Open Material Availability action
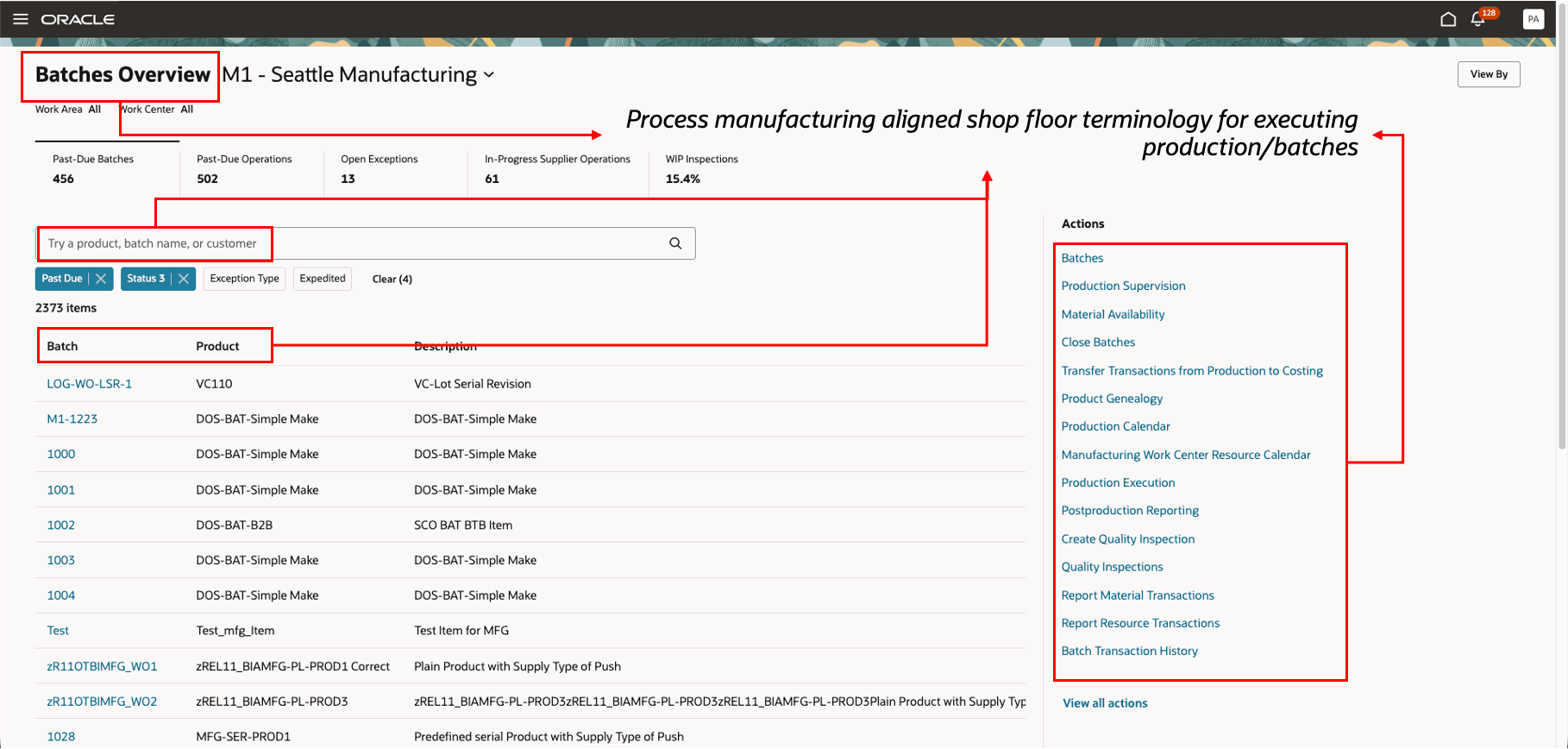 (1113, 315)
